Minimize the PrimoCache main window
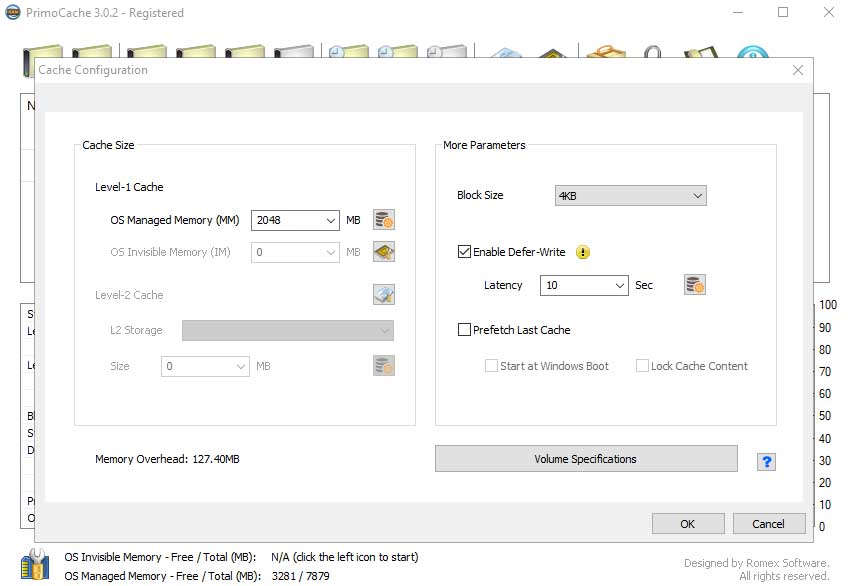849x586 pixels. coord(738,12)
